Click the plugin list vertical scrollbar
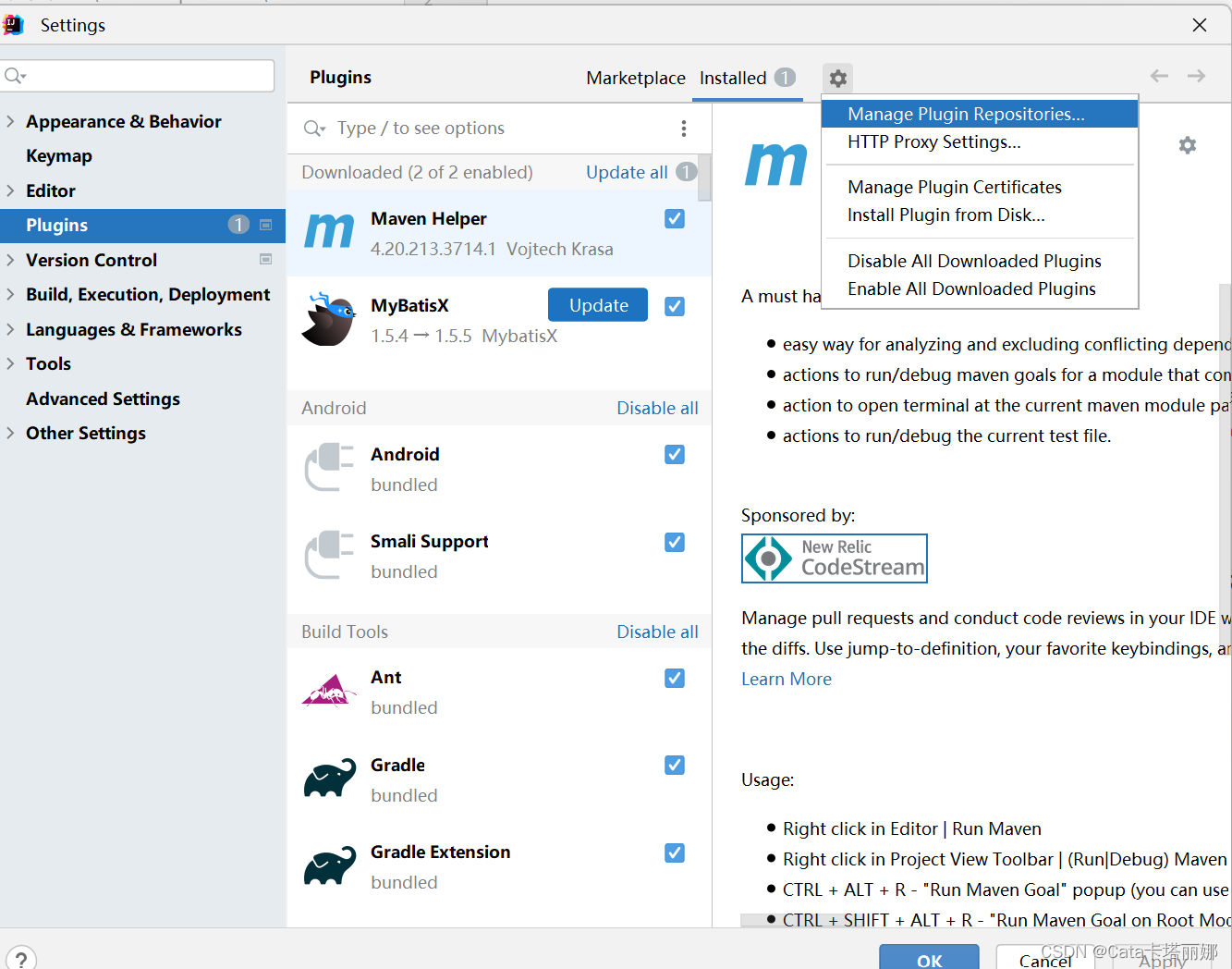Screen dimensions: 1232x969 704,178
